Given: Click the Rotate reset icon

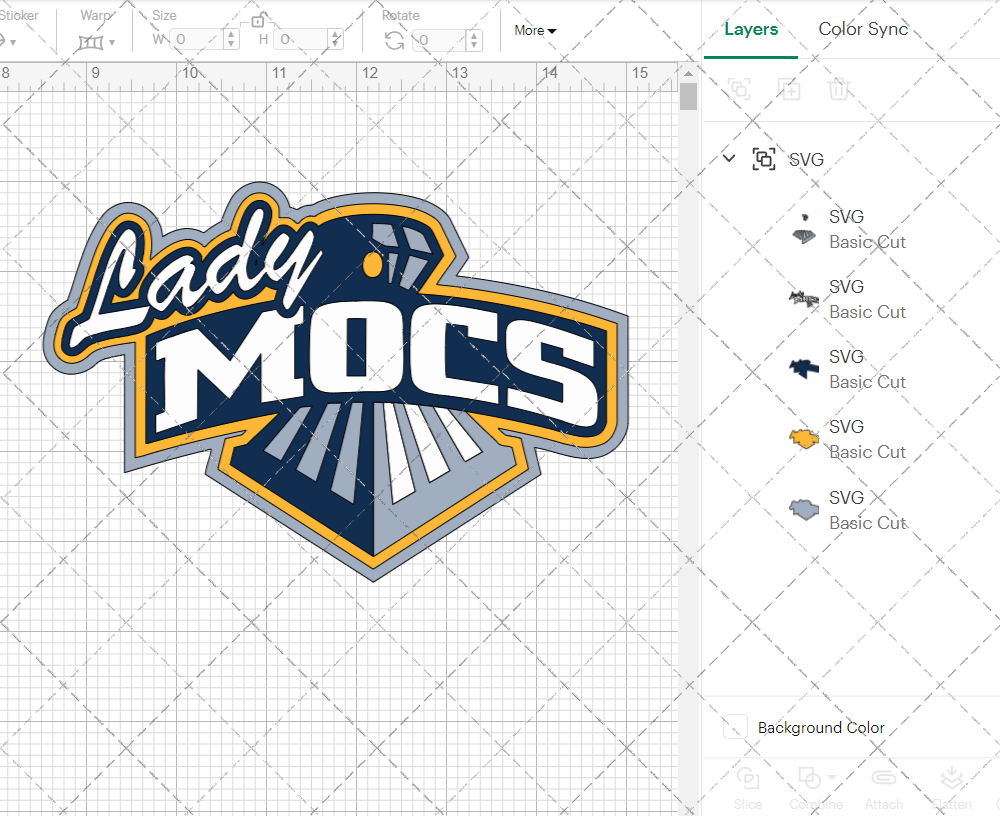Looking at the screenshot, I should tap(395, 39).
